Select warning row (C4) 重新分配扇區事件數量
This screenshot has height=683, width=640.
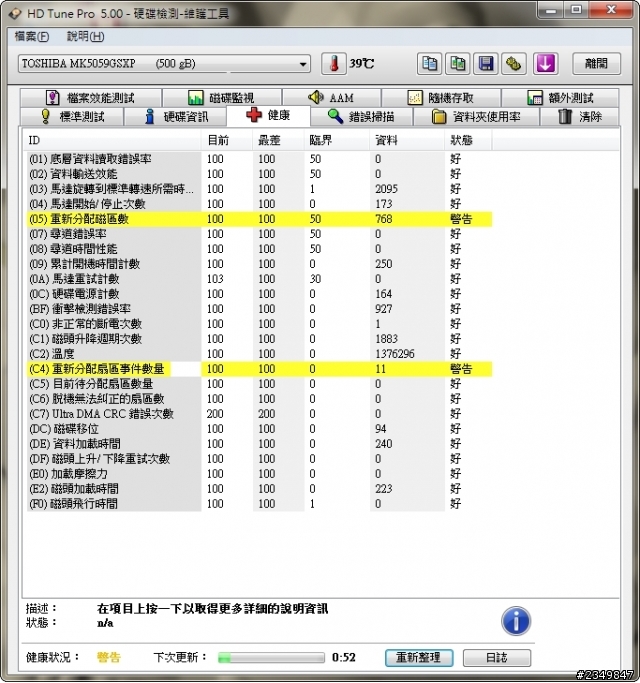click(x=260, y=369)
